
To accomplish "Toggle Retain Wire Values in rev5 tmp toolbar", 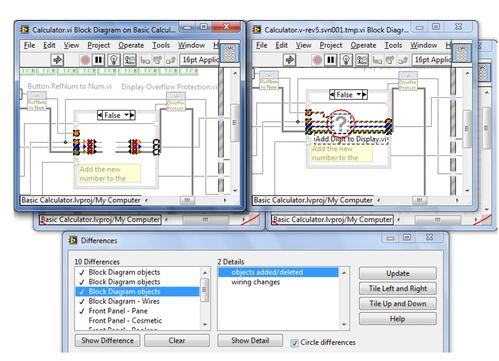I will pyautogui.click(x=362, y=60).
